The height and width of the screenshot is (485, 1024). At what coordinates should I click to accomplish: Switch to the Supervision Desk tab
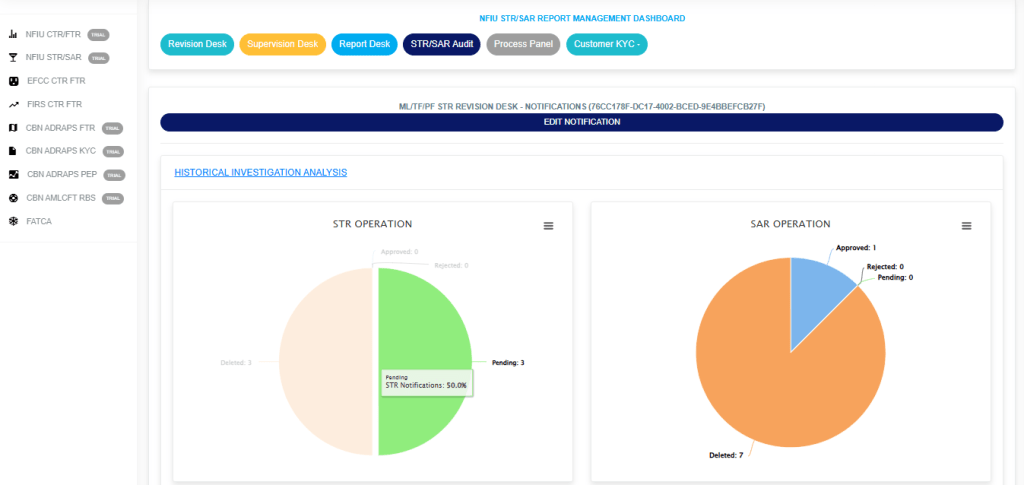pos(282,44)
